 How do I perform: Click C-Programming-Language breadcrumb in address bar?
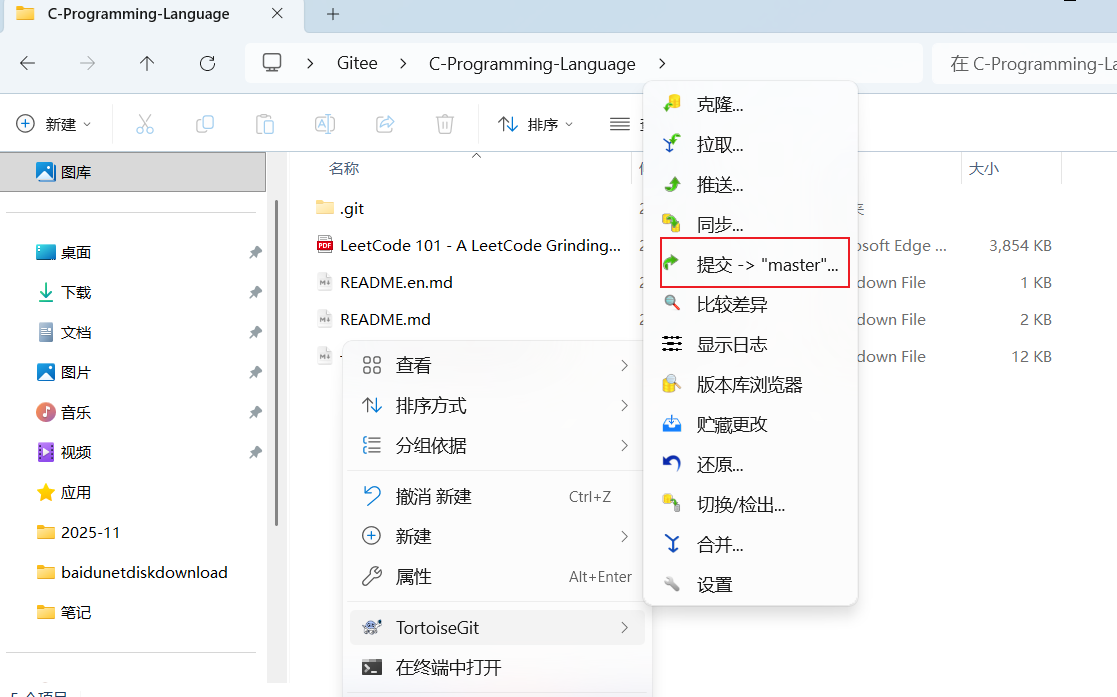click(532, 63)
